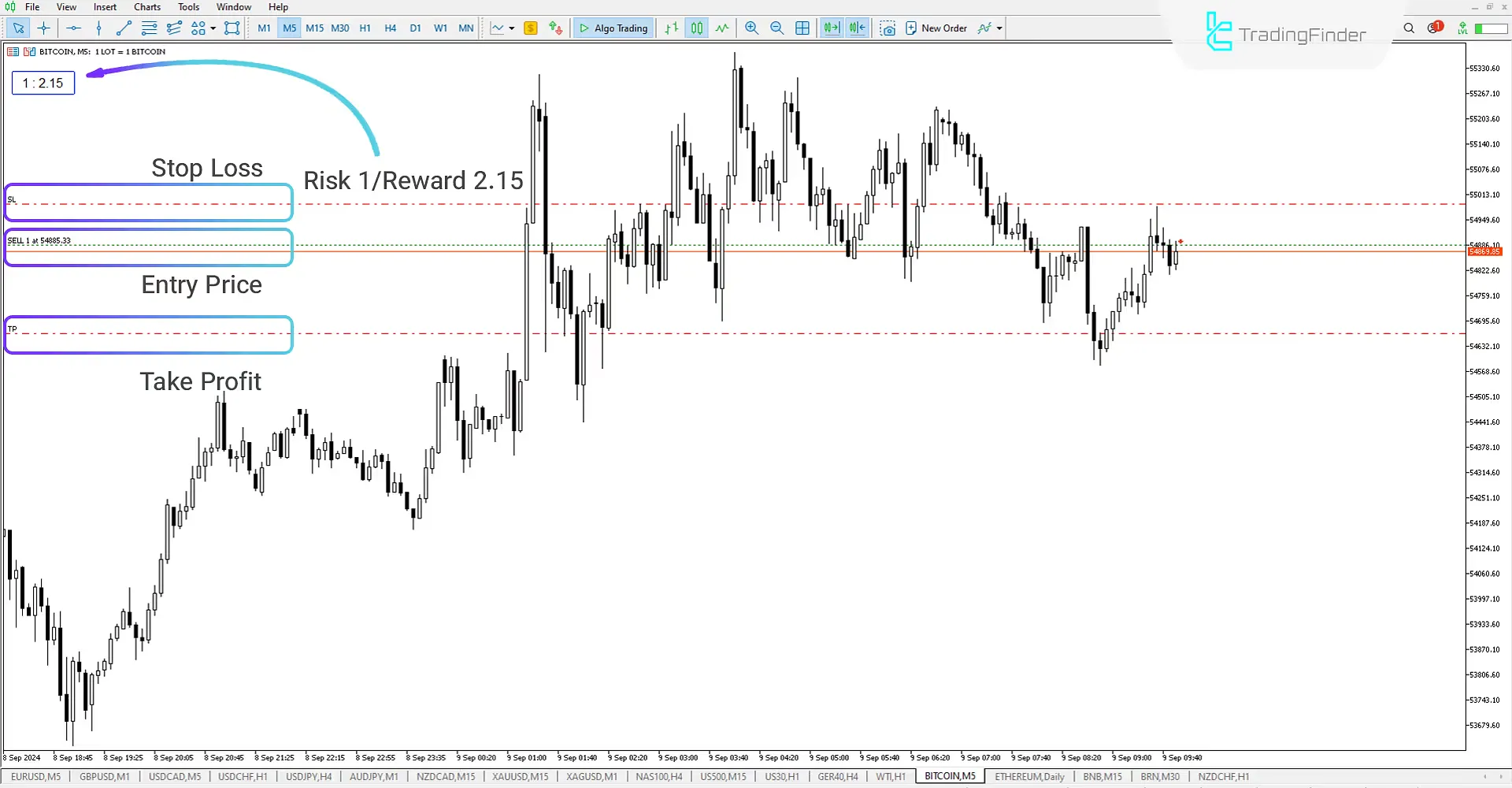Open the line studies chart type dropdown

(x=510, y=28)
